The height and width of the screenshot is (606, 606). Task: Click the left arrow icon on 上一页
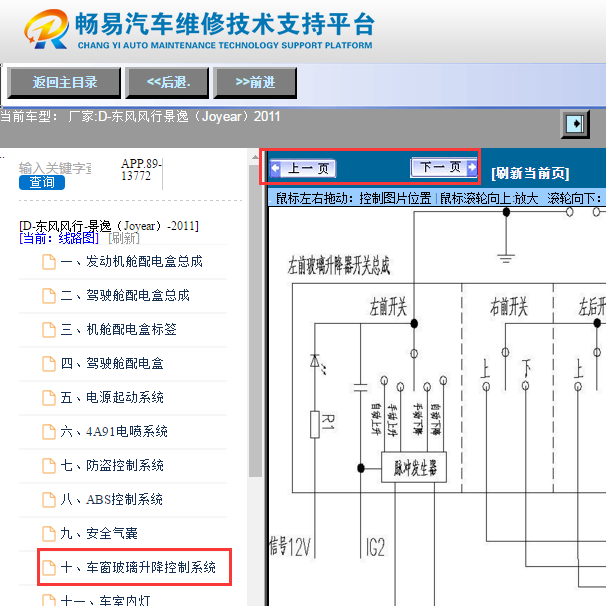[x=275, y=169]
